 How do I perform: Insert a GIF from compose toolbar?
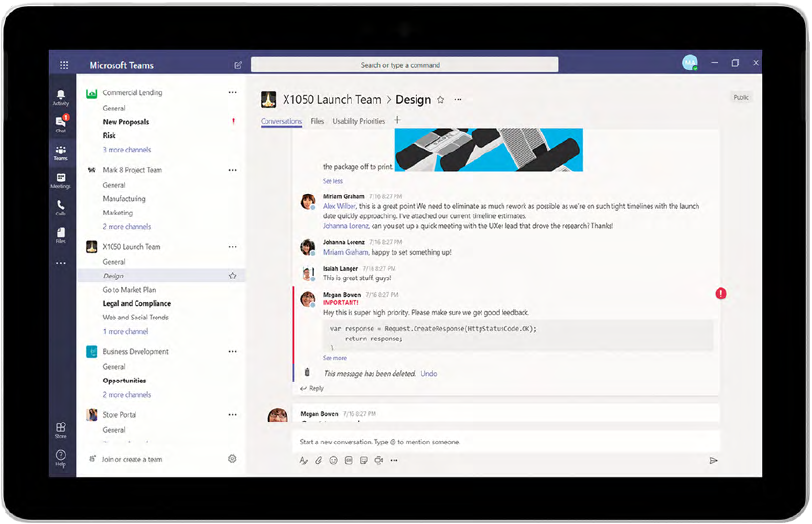click(x=349, y=460)
